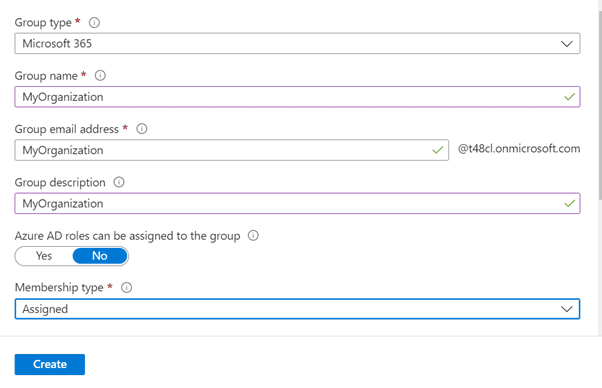Show info about Azure AD roles assignment

(253, 235)
